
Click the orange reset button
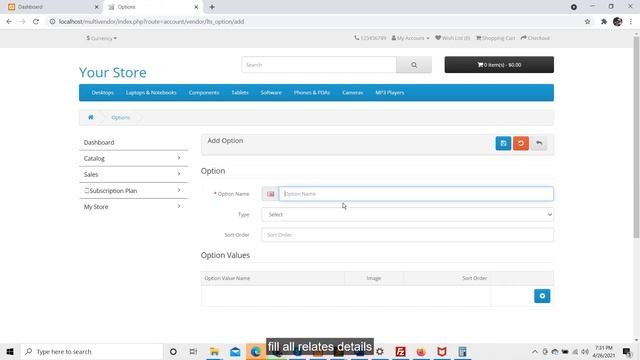click(x=521, y=143)
